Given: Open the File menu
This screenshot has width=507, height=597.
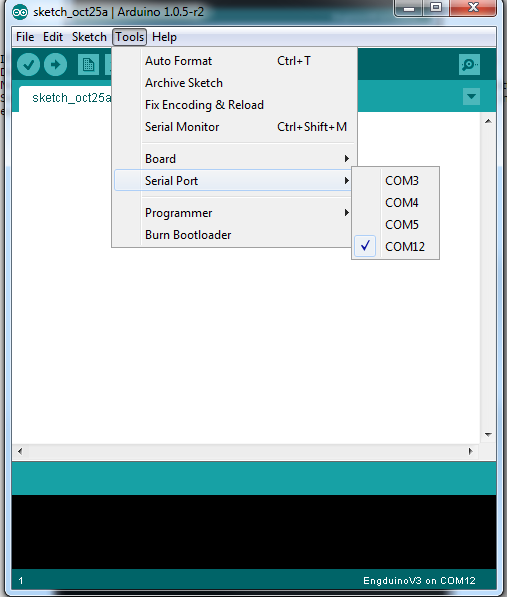Looking at the screenshot, I should point(25,37).
